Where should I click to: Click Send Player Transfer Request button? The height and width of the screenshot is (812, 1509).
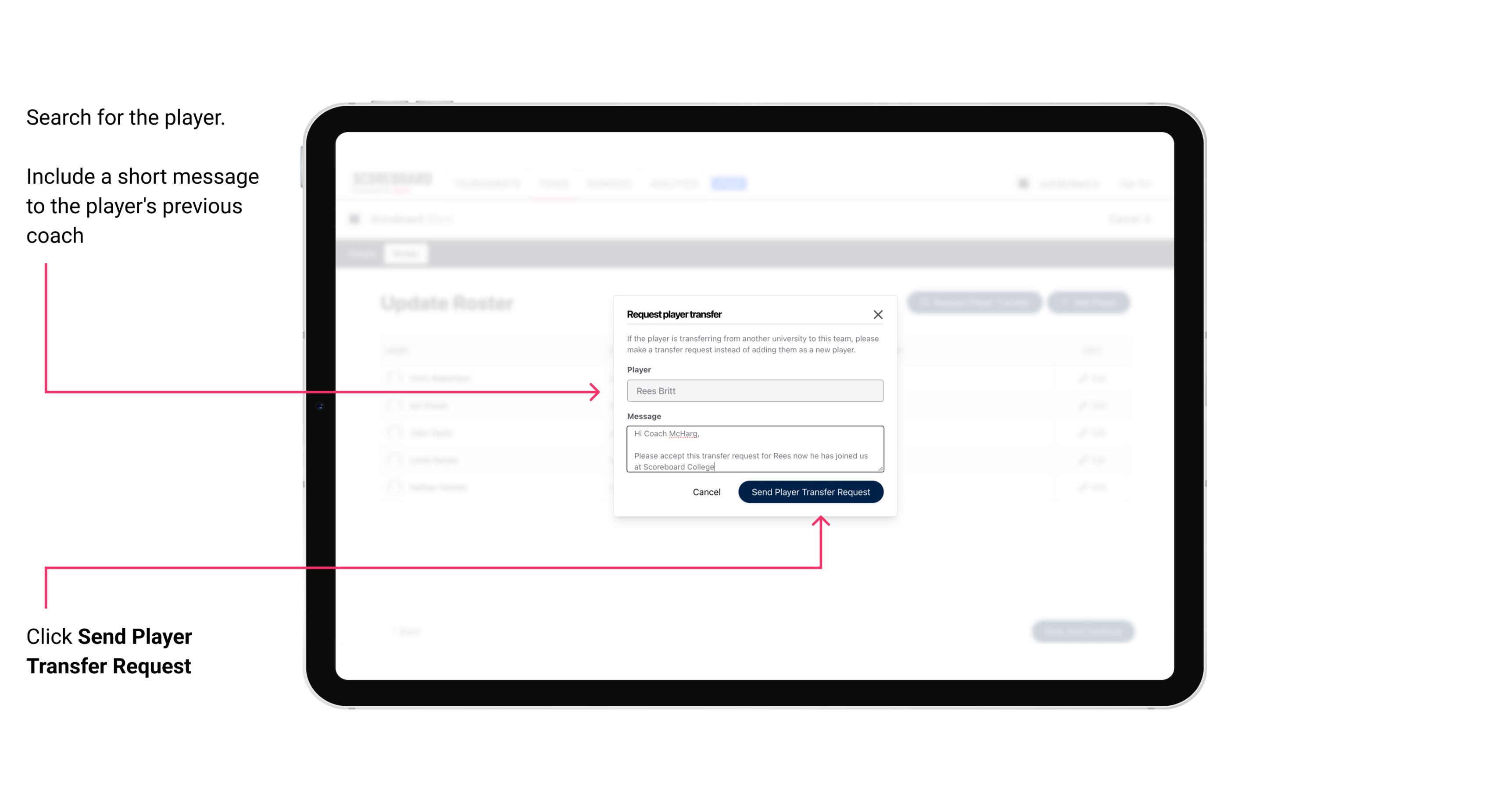(x=811, y=491)
